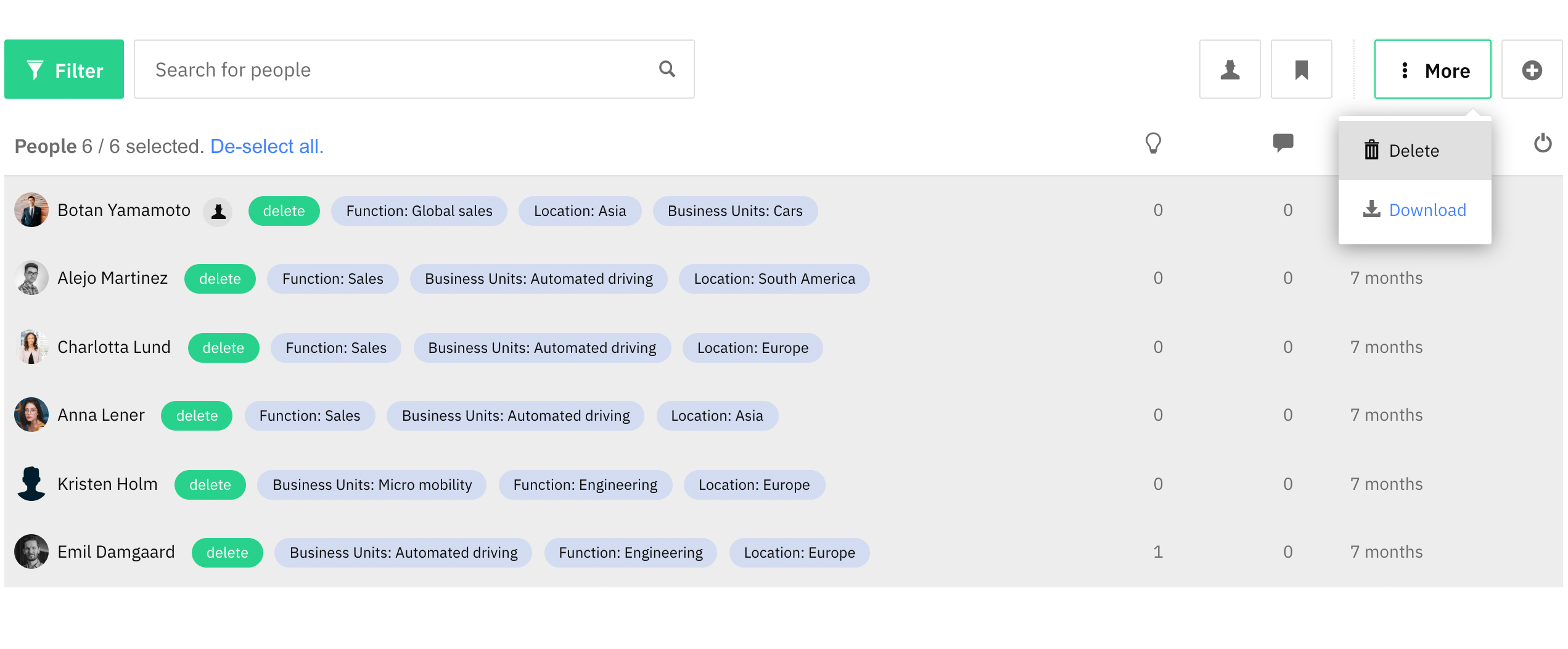Choose Download from the More menu

[x=1414, y=210]
